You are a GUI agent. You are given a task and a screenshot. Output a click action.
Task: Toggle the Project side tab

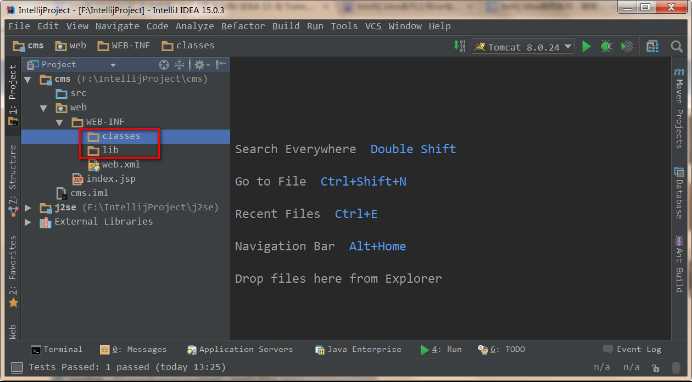coord(13,95)
